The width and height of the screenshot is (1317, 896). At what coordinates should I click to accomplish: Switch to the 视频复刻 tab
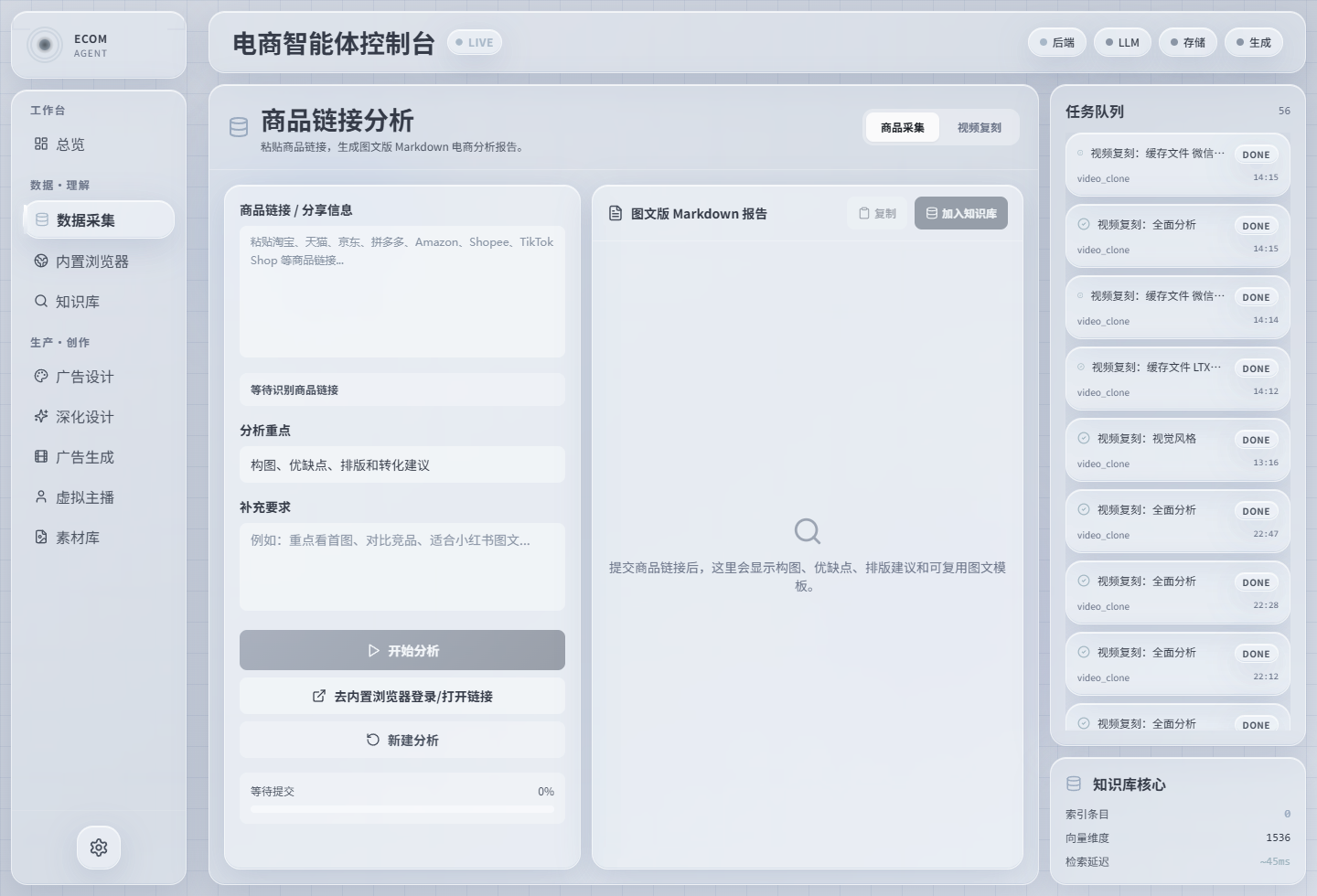point(980,127)
